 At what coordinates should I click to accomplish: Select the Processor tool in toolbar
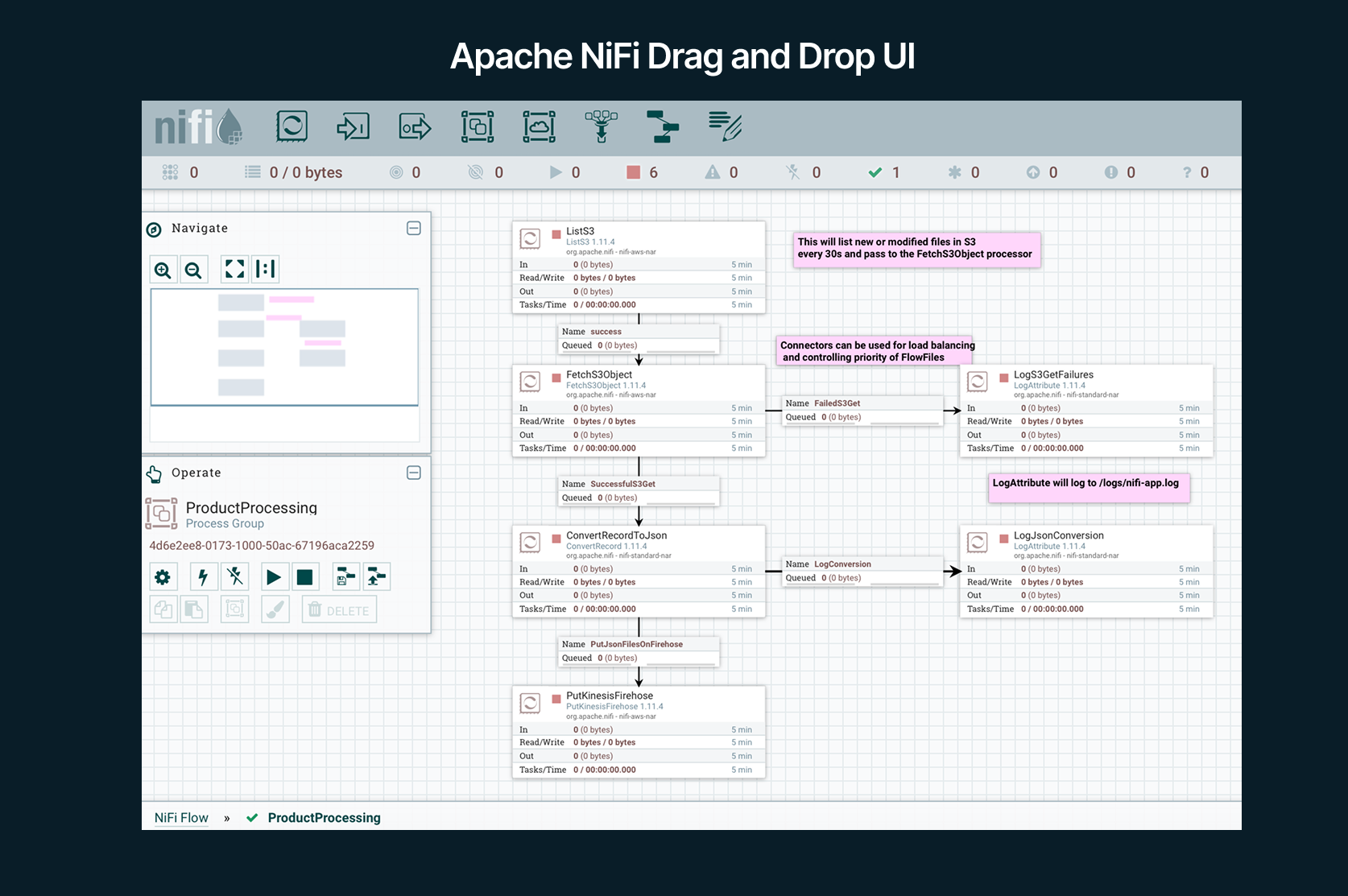pyautogui.click(x=292, y=127)
